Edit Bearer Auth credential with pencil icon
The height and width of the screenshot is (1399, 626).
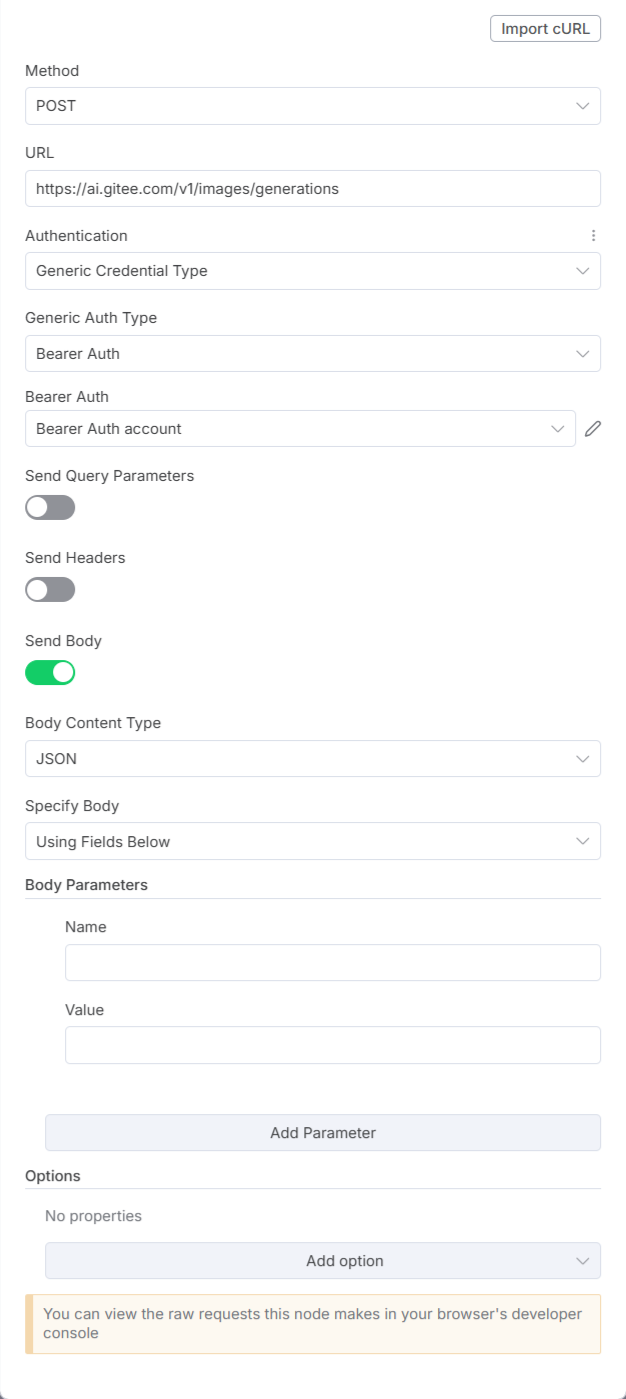[593, 429]
